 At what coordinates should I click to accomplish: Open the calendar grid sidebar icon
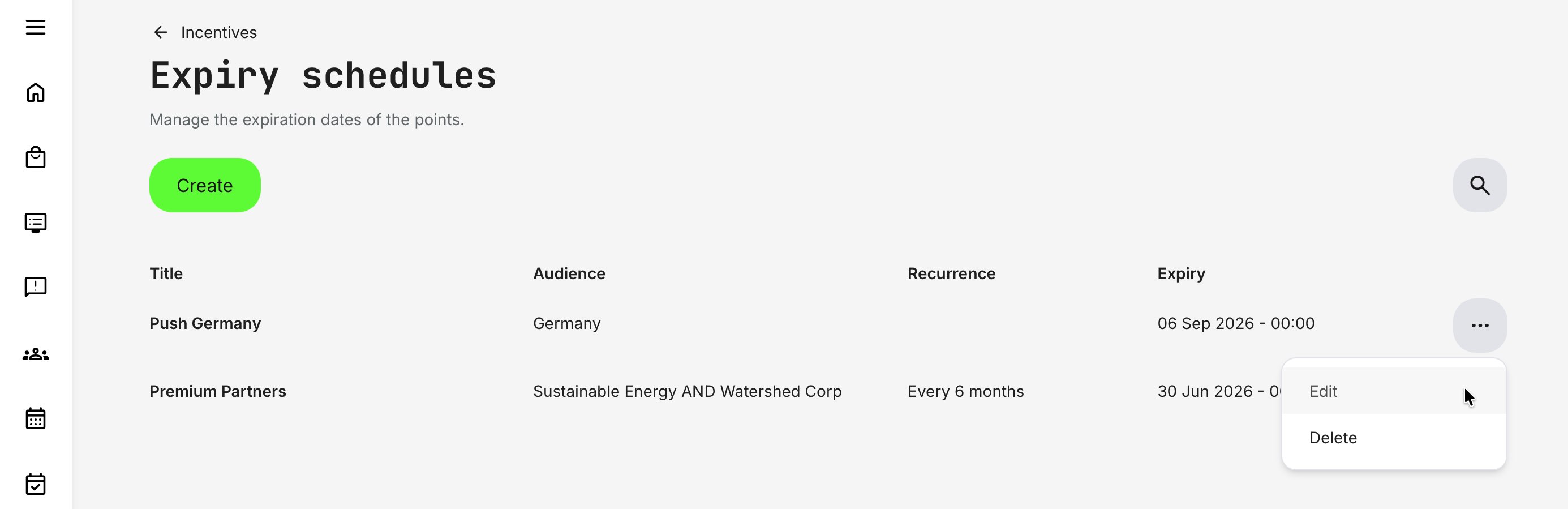point(35,419)
